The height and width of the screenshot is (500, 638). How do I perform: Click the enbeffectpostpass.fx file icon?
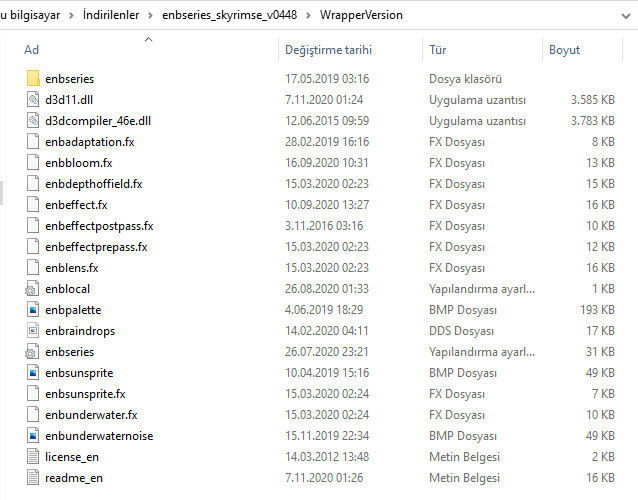[x=33, y=226]
